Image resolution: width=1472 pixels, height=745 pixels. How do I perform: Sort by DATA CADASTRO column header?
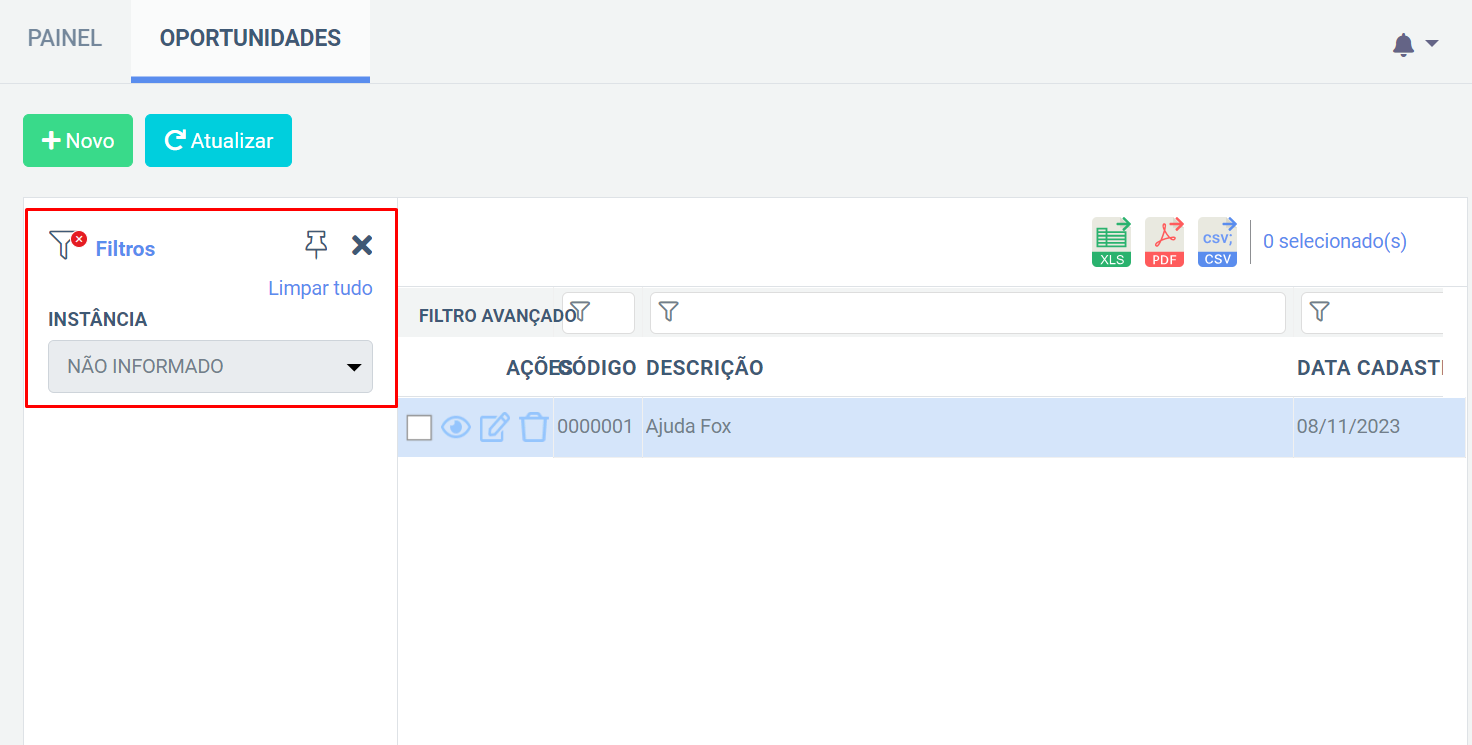point(1370,368)
